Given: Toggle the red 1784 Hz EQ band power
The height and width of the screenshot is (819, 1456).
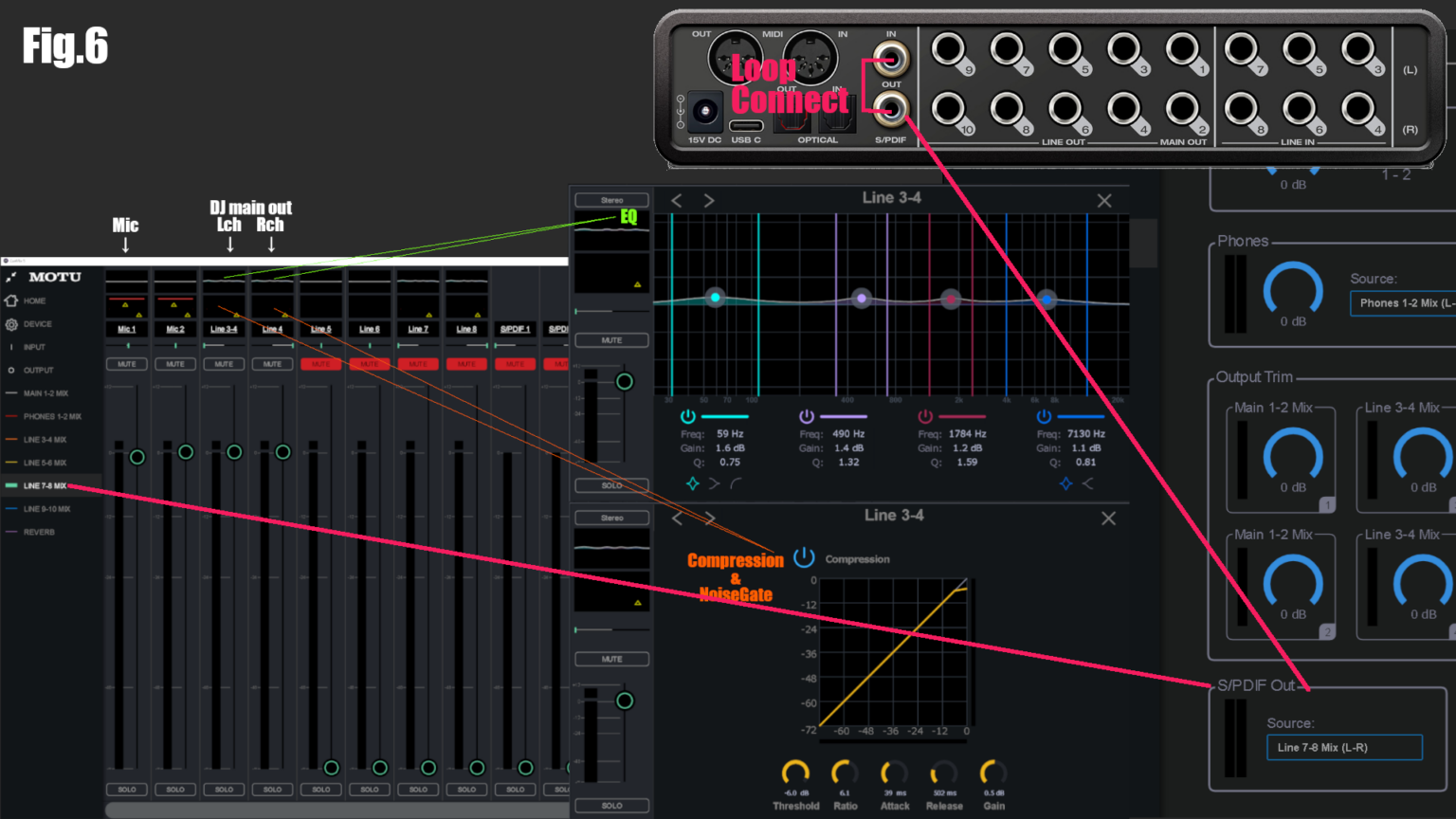Looking at the screenshot, I should pos(925,416).
